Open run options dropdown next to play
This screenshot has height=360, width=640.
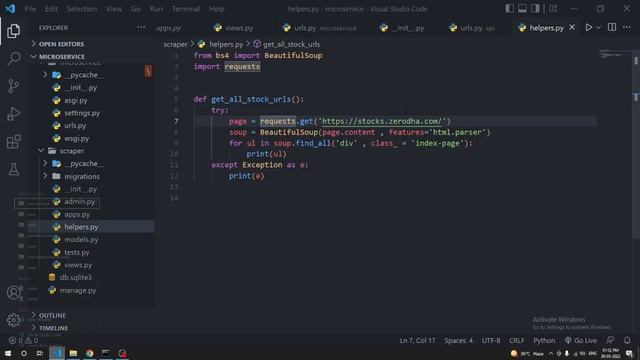(598, 27)
